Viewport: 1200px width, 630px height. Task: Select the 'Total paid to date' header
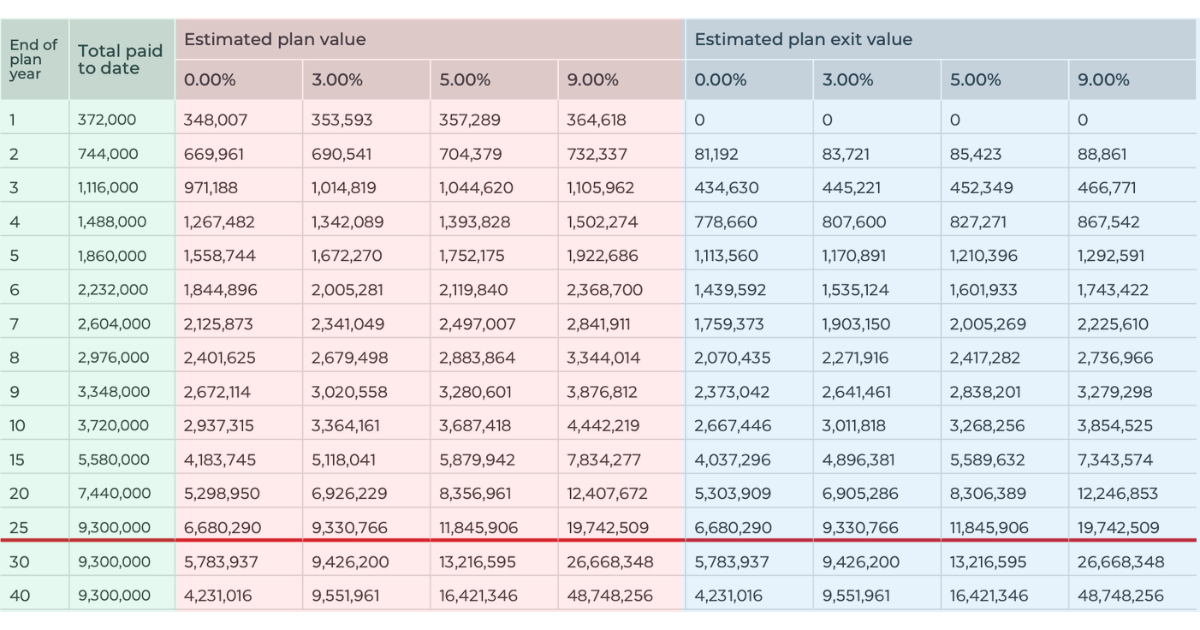tap(119, 60)
